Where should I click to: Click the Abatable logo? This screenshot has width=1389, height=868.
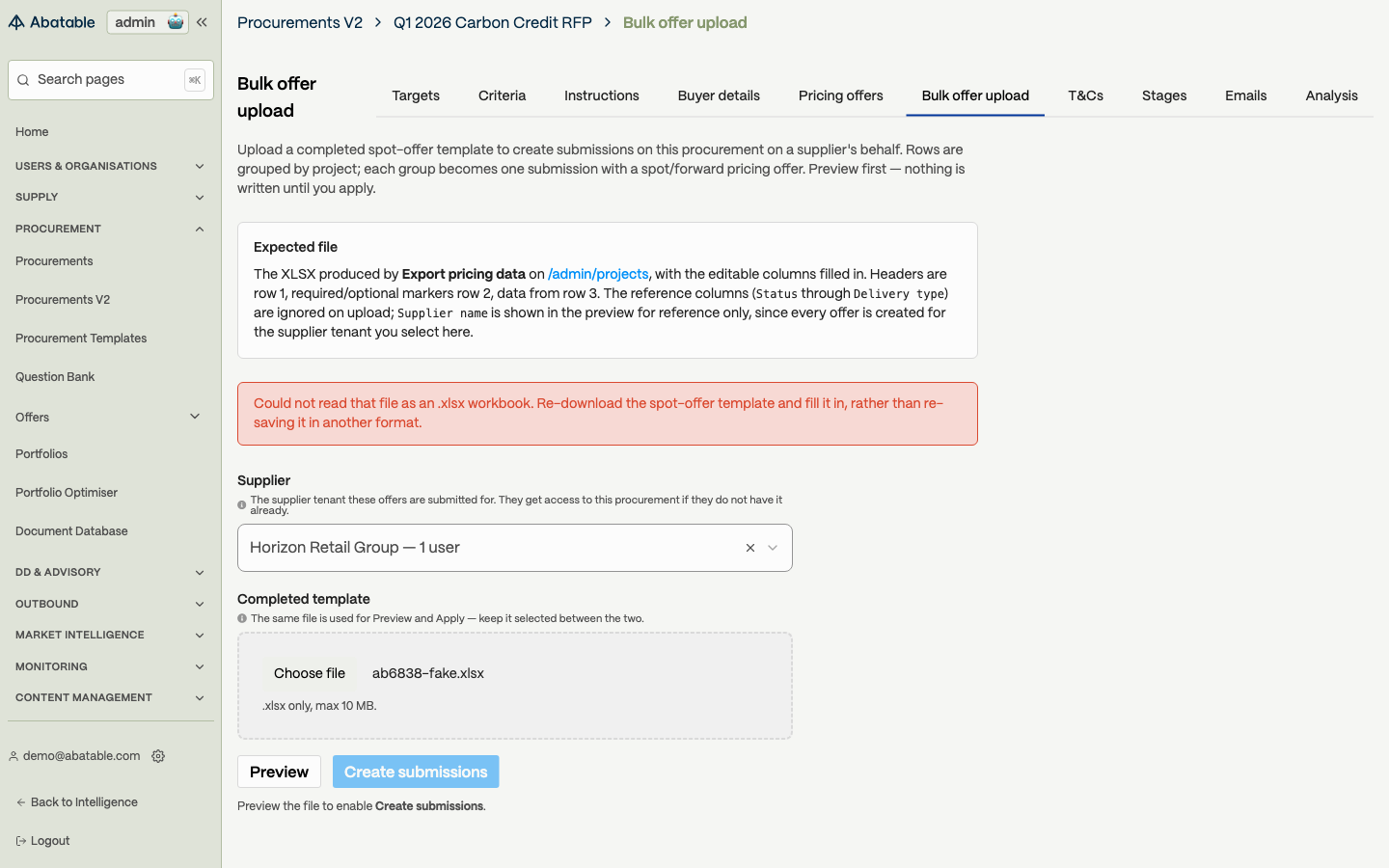tap(52, 22)
